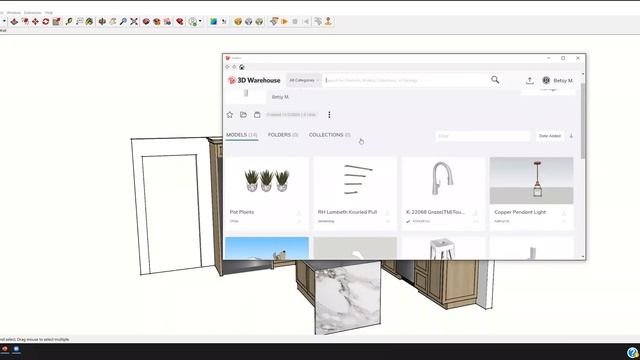Screen dimensions: 640x360
Task: Select the red four-arrow Move tool
Action: coord(36,22)
